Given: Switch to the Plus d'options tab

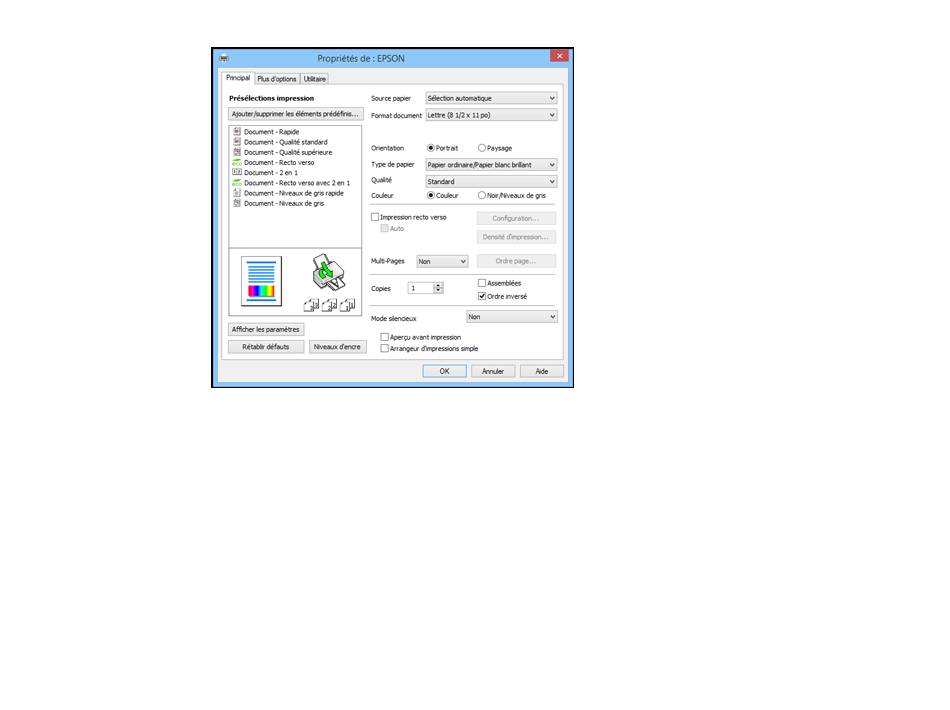Looking at the screenshot, I should (x=276, y=79).
